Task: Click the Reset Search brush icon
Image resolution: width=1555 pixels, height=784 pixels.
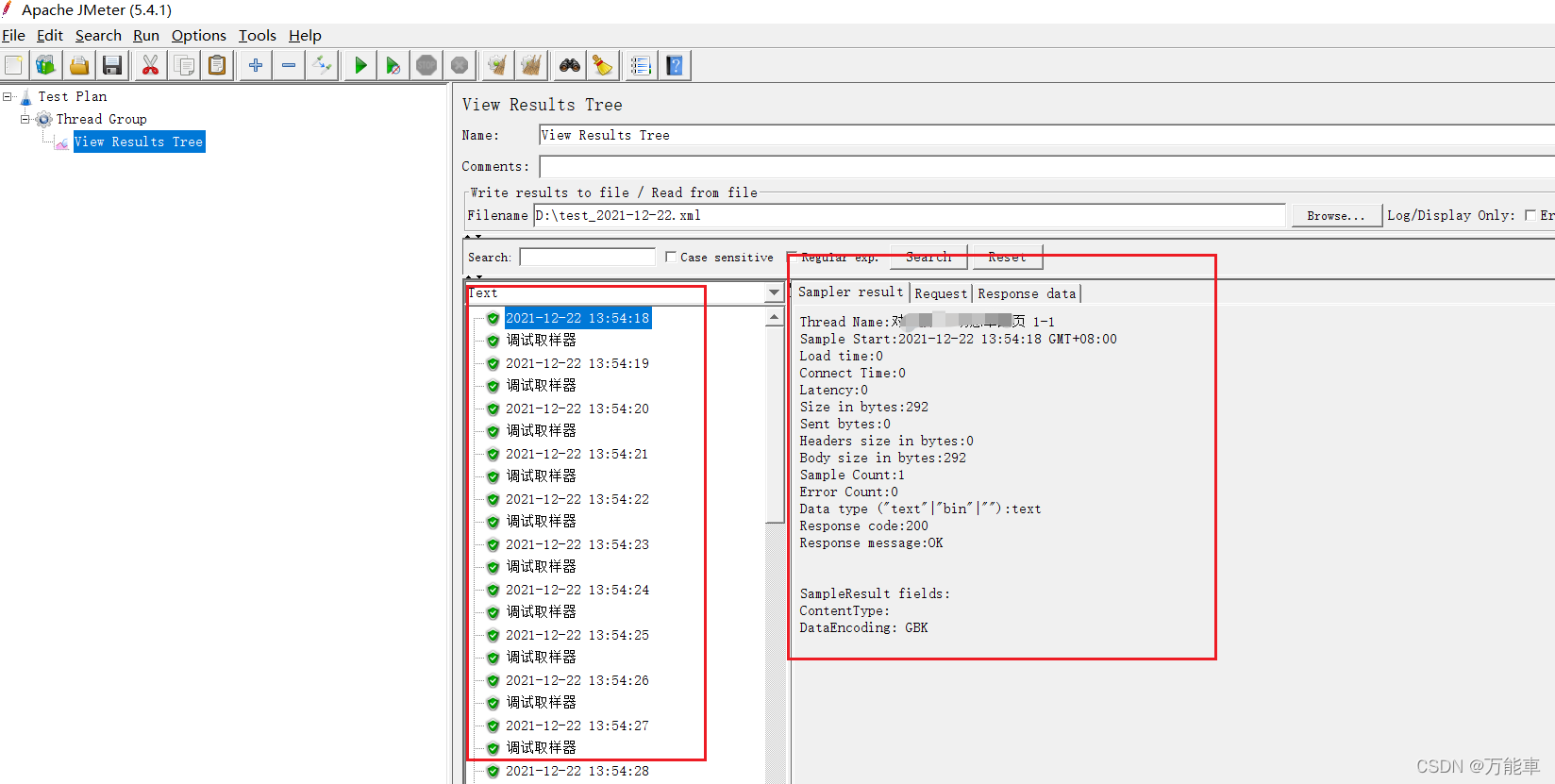Action: 602,65
